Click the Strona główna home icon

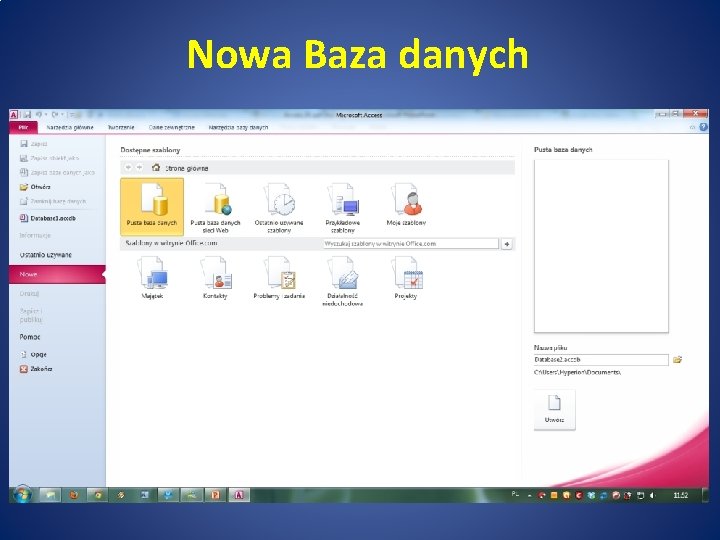[156, 168]
